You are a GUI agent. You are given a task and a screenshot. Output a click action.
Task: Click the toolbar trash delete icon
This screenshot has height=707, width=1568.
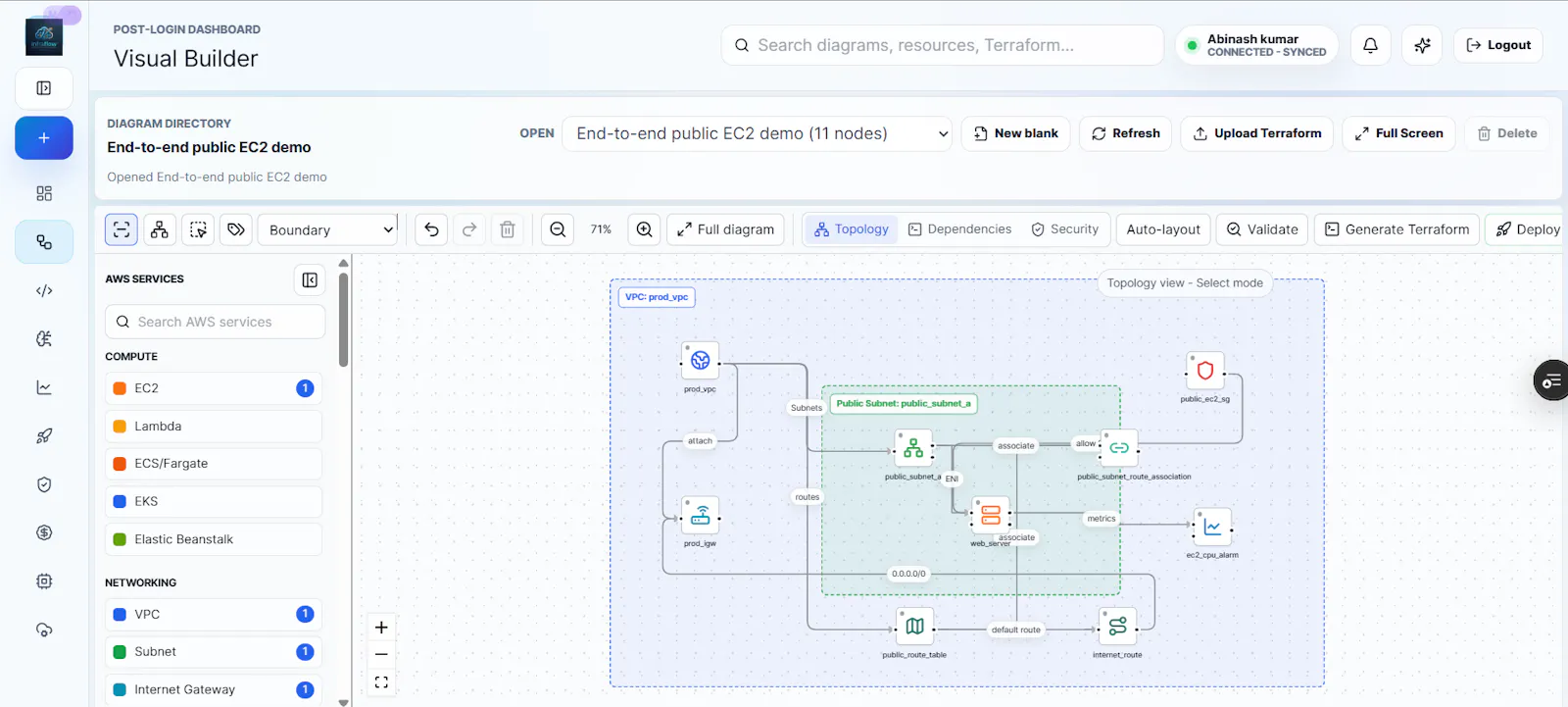click(x=508, y=229)
